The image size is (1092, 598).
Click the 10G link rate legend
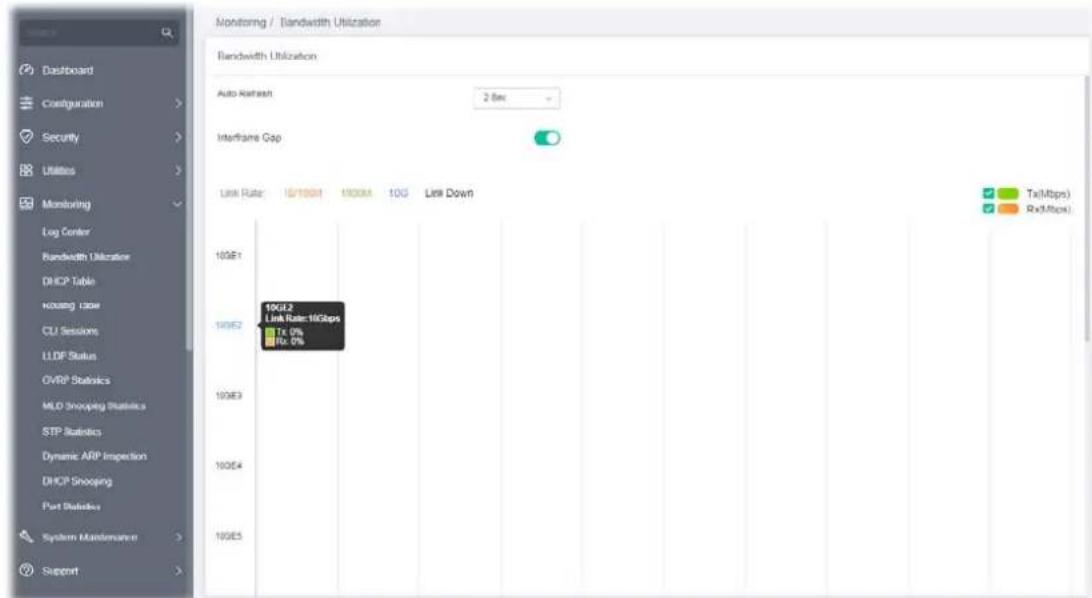[398, 193]
